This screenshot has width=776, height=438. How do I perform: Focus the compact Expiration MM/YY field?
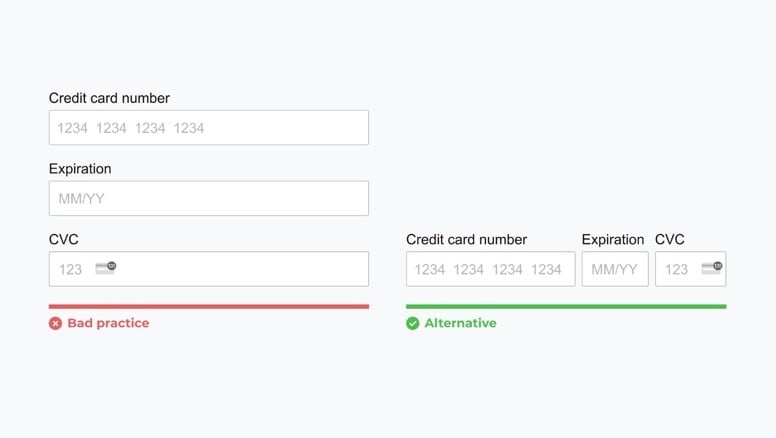pos(615,269)
